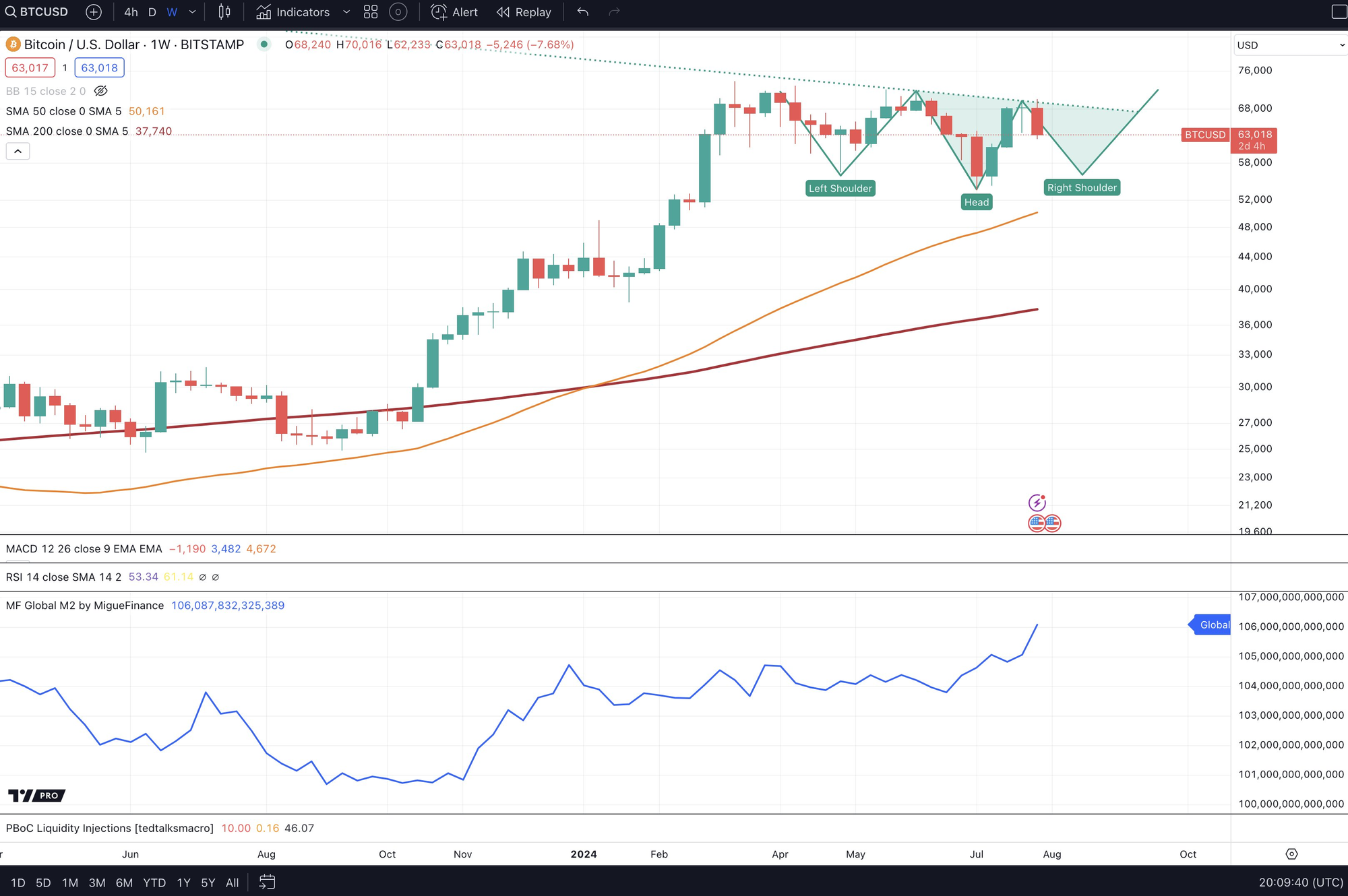Click the undo arrow
The image size is (1348, 896).
[x=583, y=12]
